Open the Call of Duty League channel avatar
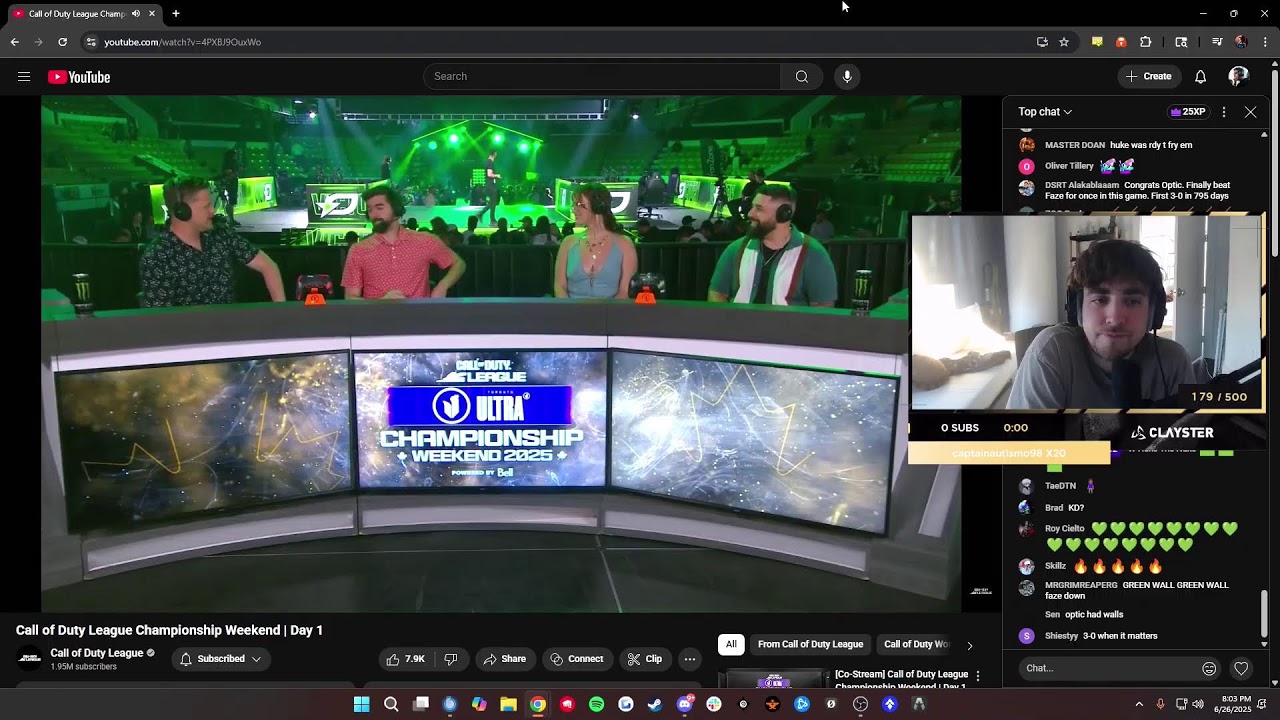The width and height of the screenshot is (1280, 720). click(x=30, y=658)
